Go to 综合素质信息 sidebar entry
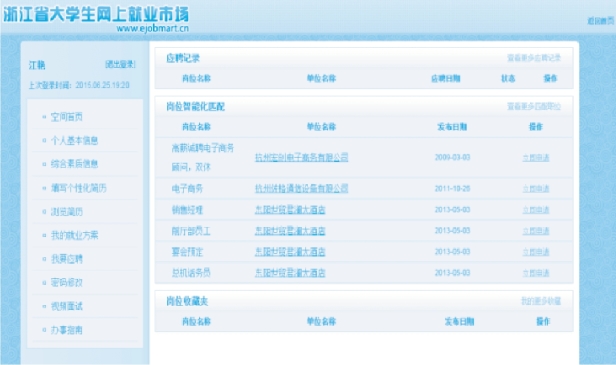 (x=74, y=164)
